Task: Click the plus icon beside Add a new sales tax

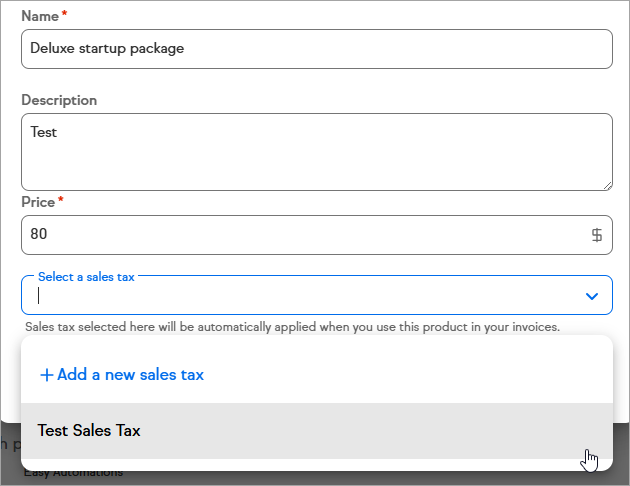Action: click(x=46, y=375)
